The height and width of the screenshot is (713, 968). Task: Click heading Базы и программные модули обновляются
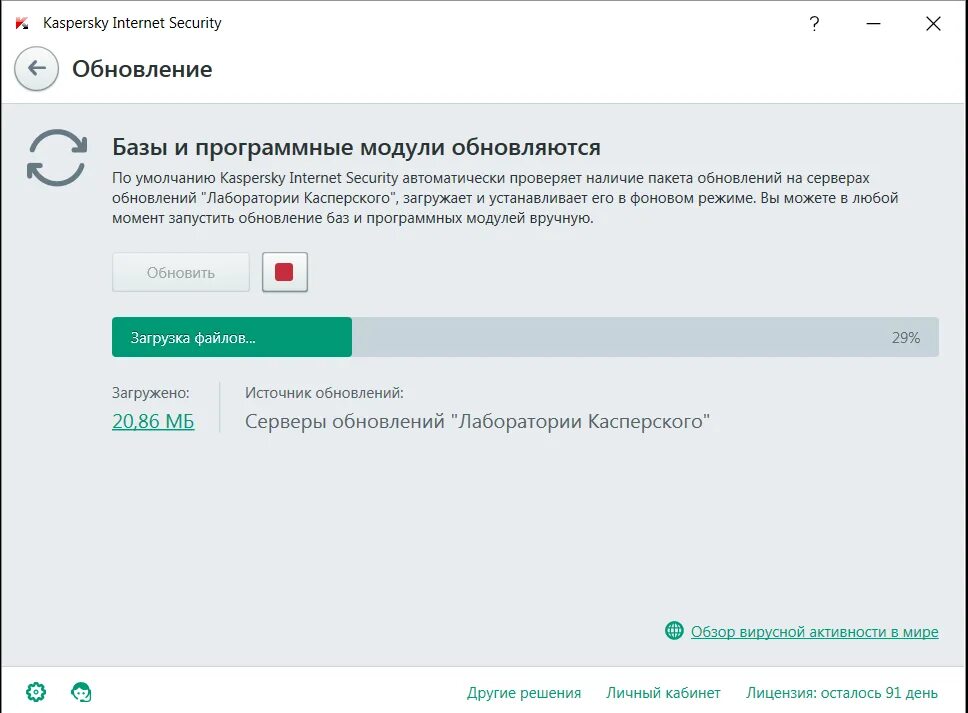(x=356, y=148)
